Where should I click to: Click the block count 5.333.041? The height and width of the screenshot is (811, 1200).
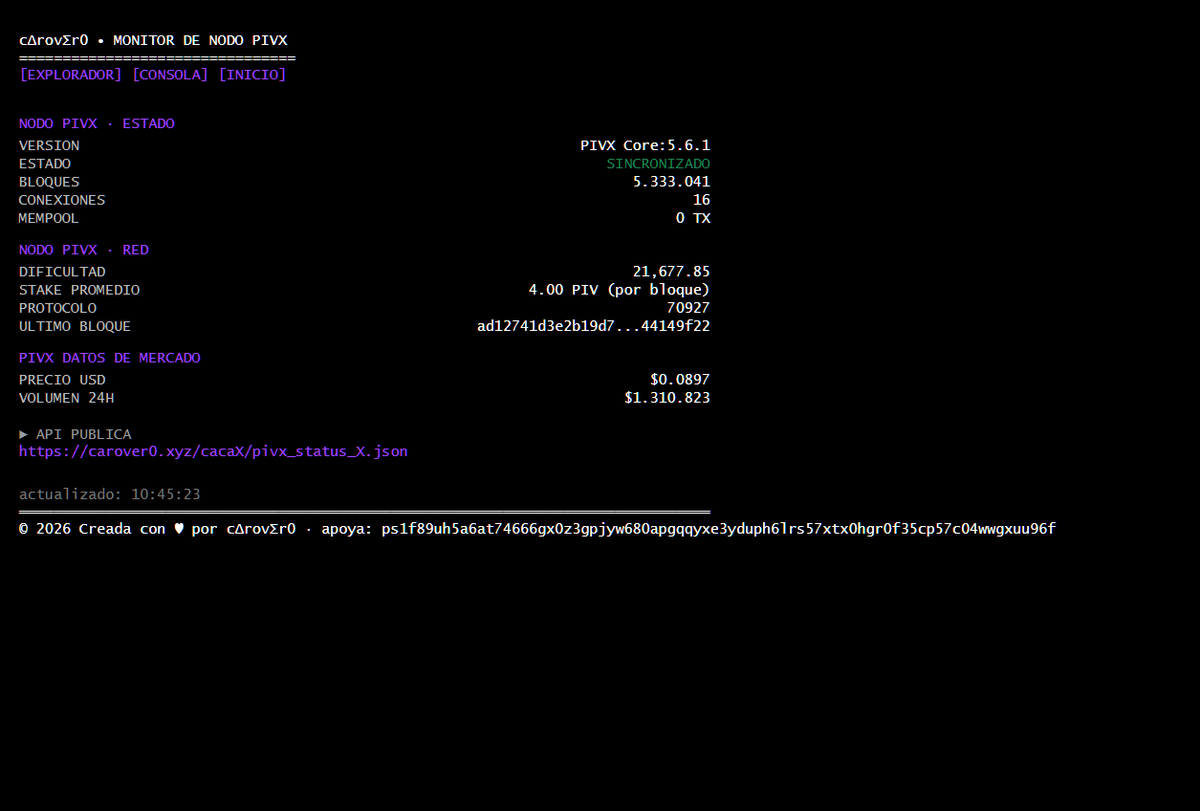(x=671, y=182)
